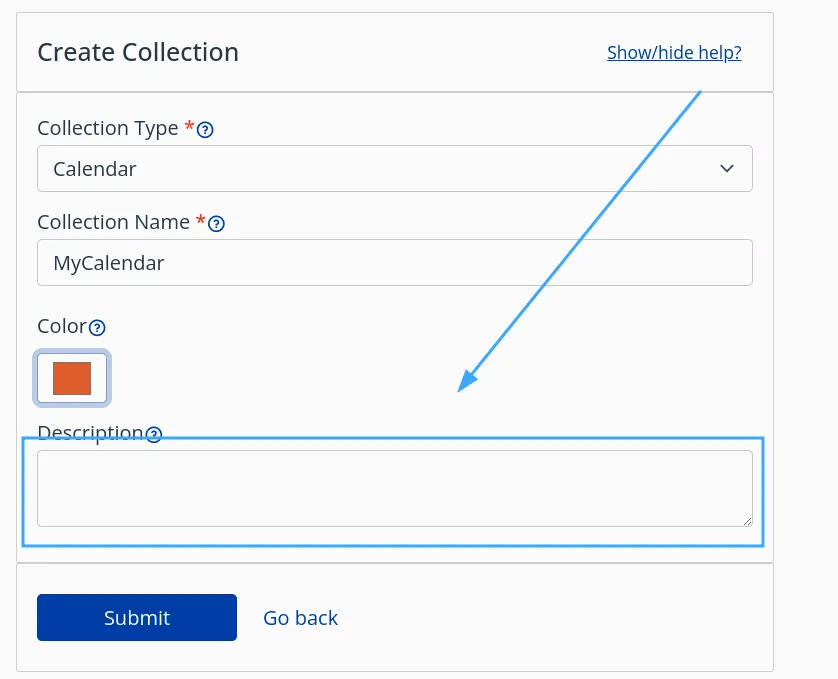Click inside the Collection Name input
Image resolution: width=838 pixels, height=679 pixels.
pyautogui.click(x=395, y=262)
